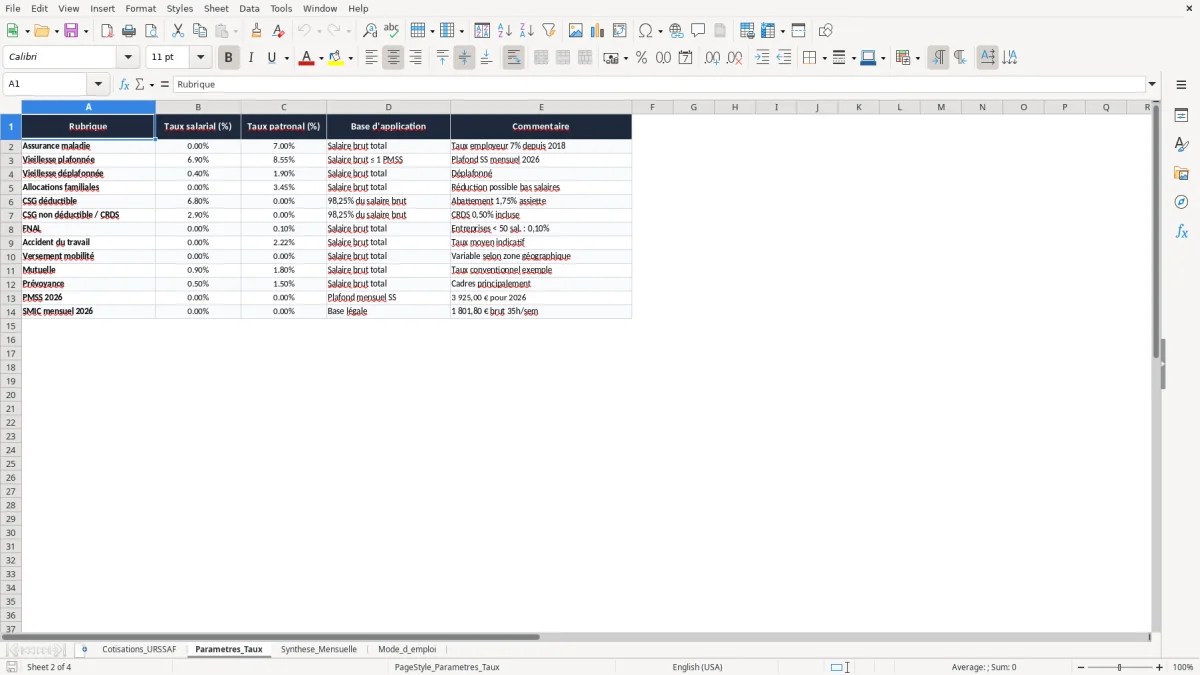Image resolution: width=1200 pixels, height=675 pixels.
Task: Insert Comment icon
Action: pos(698,31)
